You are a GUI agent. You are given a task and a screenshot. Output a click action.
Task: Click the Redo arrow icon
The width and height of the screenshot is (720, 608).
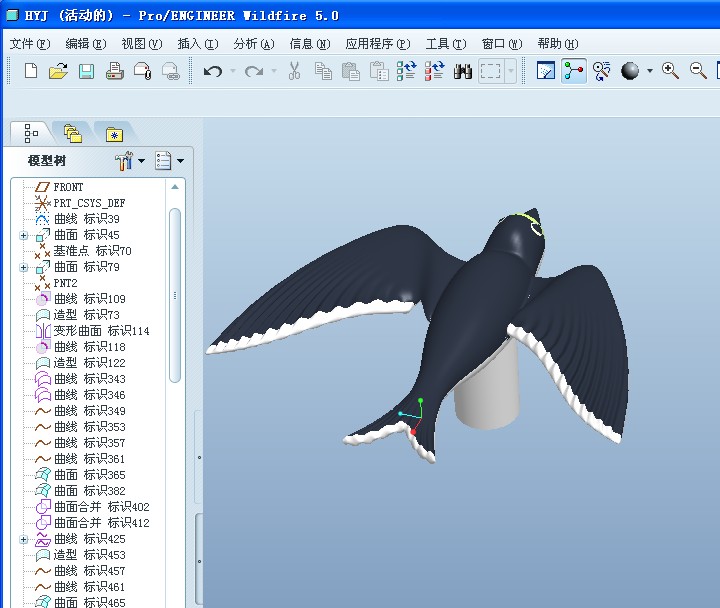tap(254, 71)
